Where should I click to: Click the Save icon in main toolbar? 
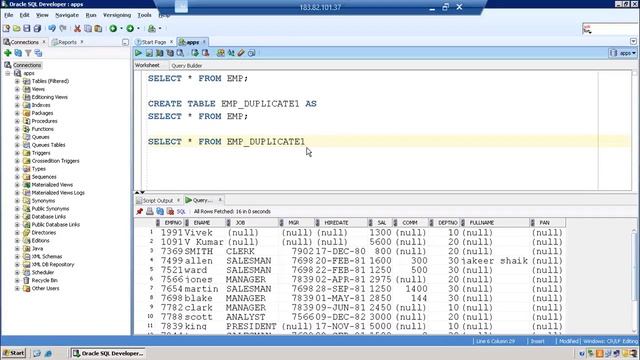pos(27,29)
